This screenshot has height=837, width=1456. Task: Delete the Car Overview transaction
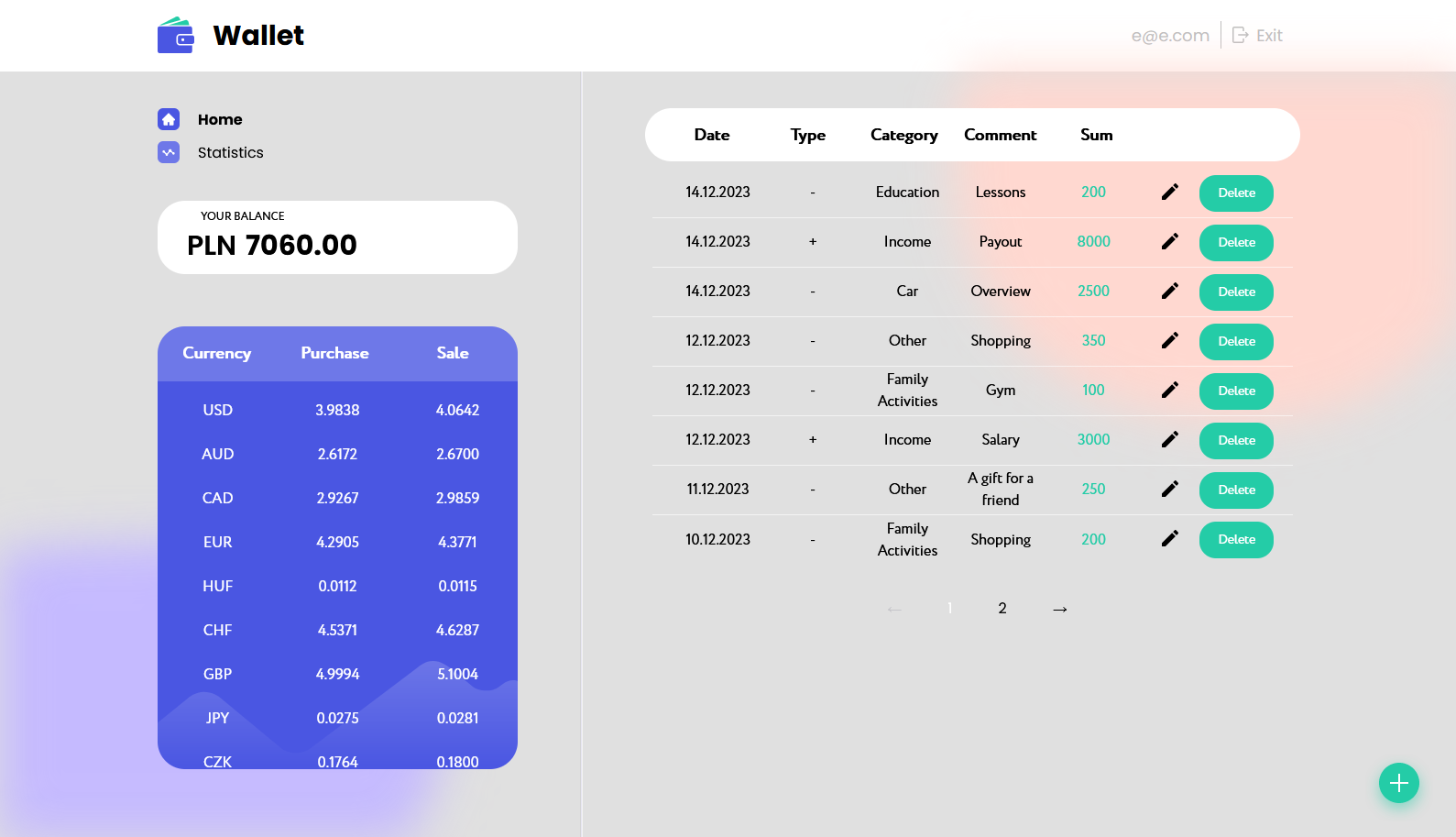tap(1236, 292)
